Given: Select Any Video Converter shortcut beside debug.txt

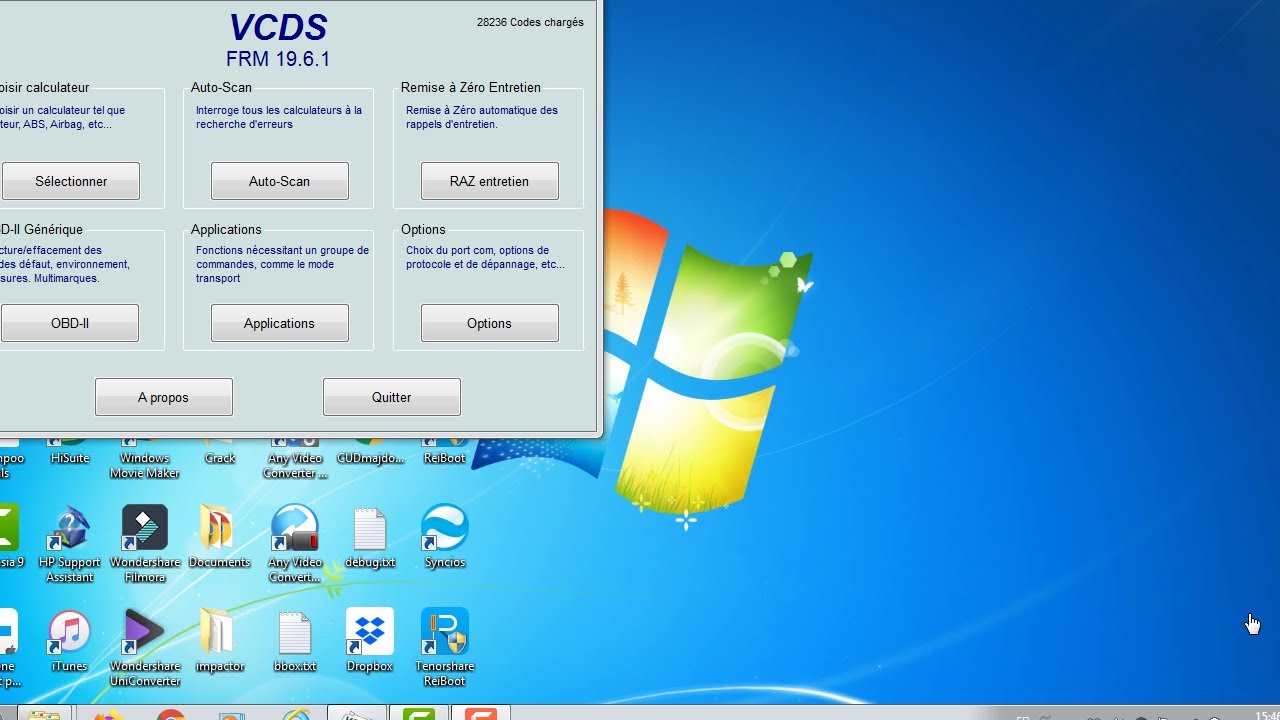Looking at the screenshot, I should [294, 544].
